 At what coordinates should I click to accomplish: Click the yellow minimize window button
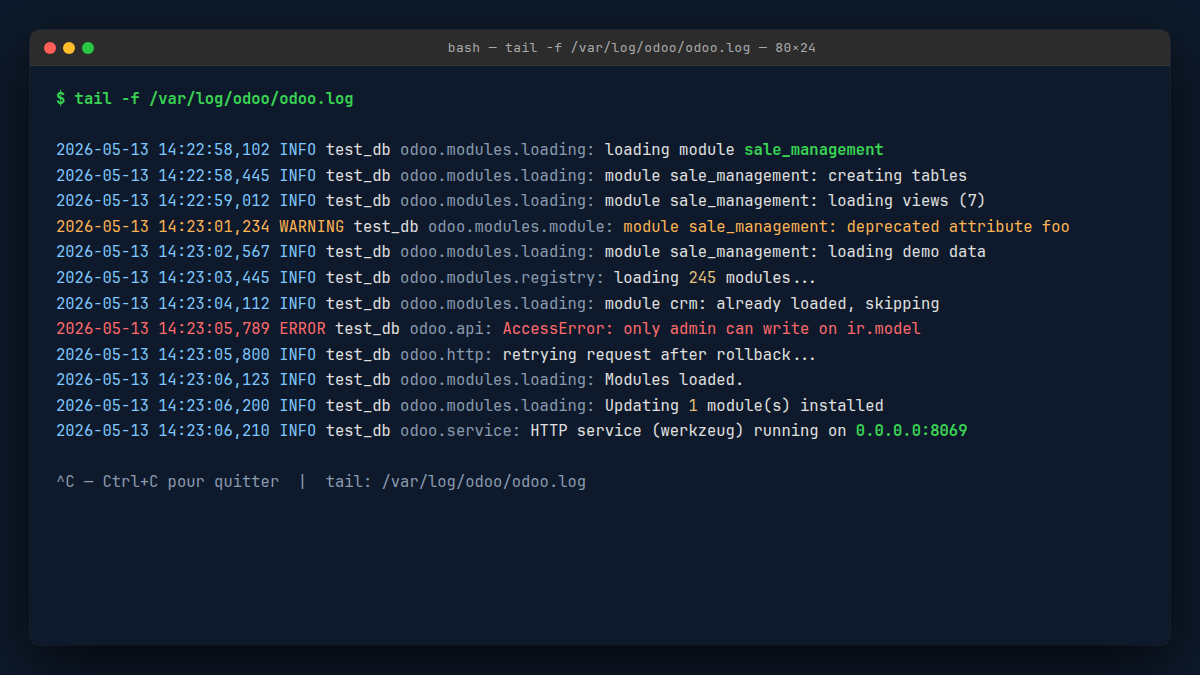pyautogui.click(x=69, y=48)
